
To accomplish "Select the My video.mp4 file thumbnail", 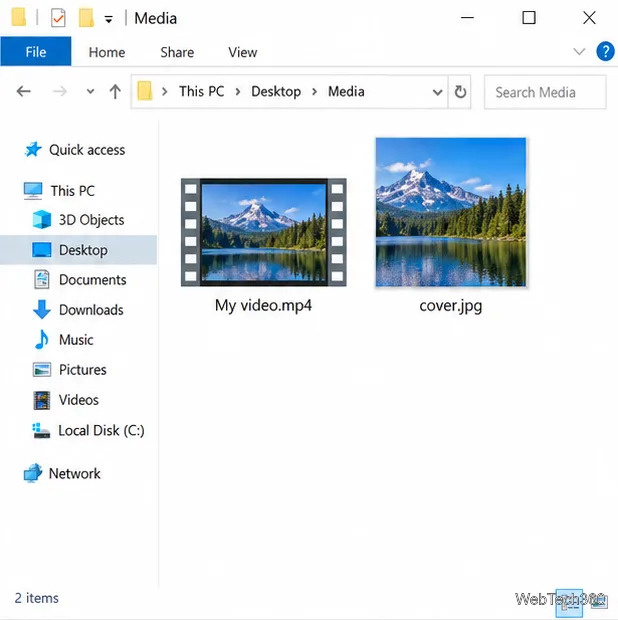I will [x=264, y=232].
